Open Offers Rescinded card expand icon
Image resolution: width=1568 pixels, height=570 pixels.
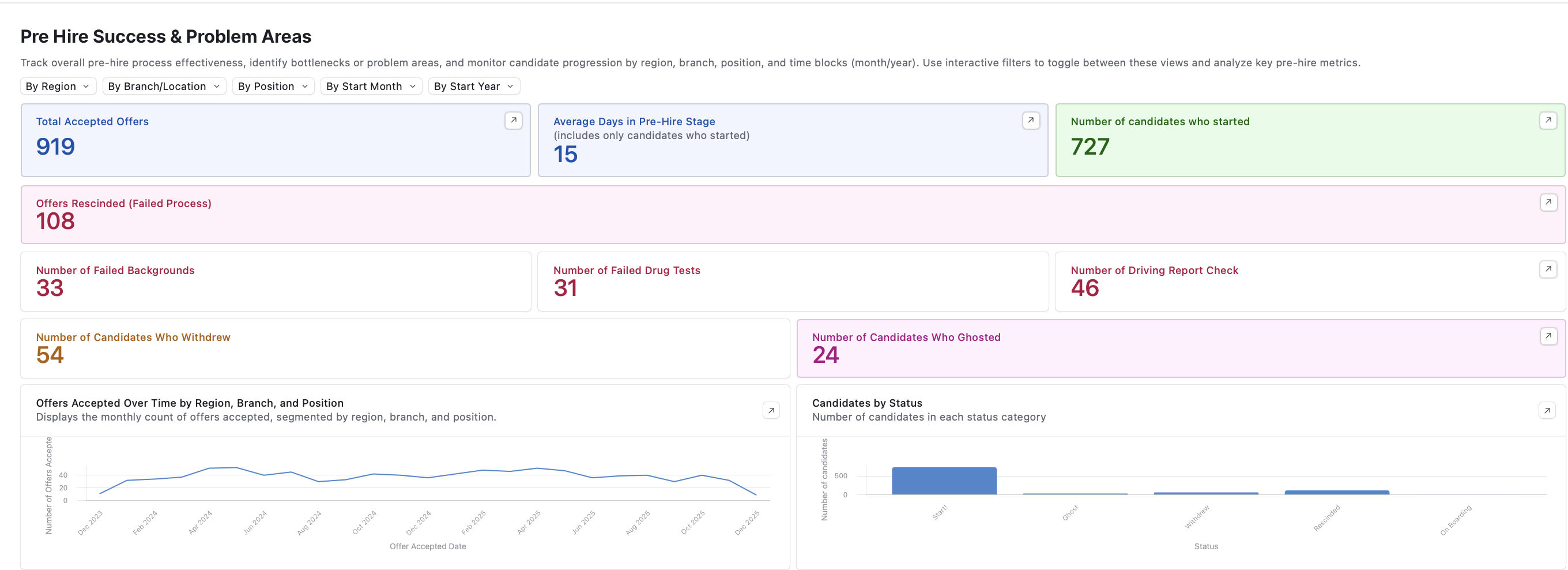tap(1548, 202)
